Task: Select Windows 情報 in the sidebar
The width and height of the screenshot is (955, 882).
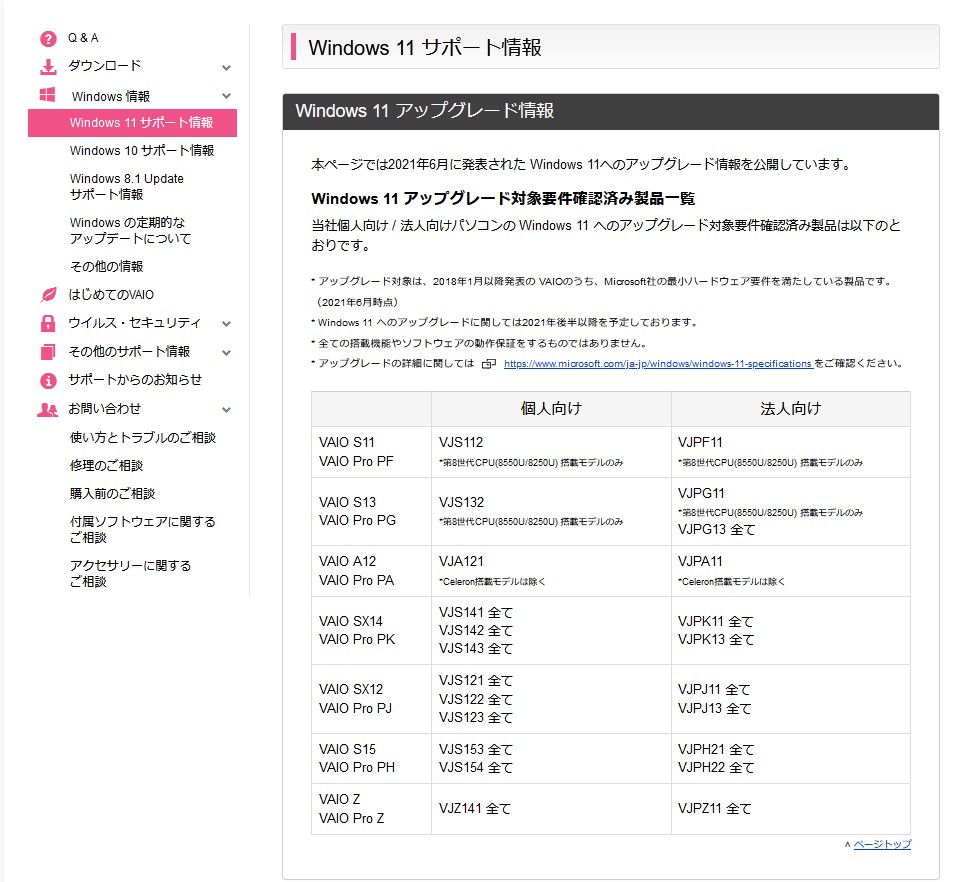Action: 111,96
